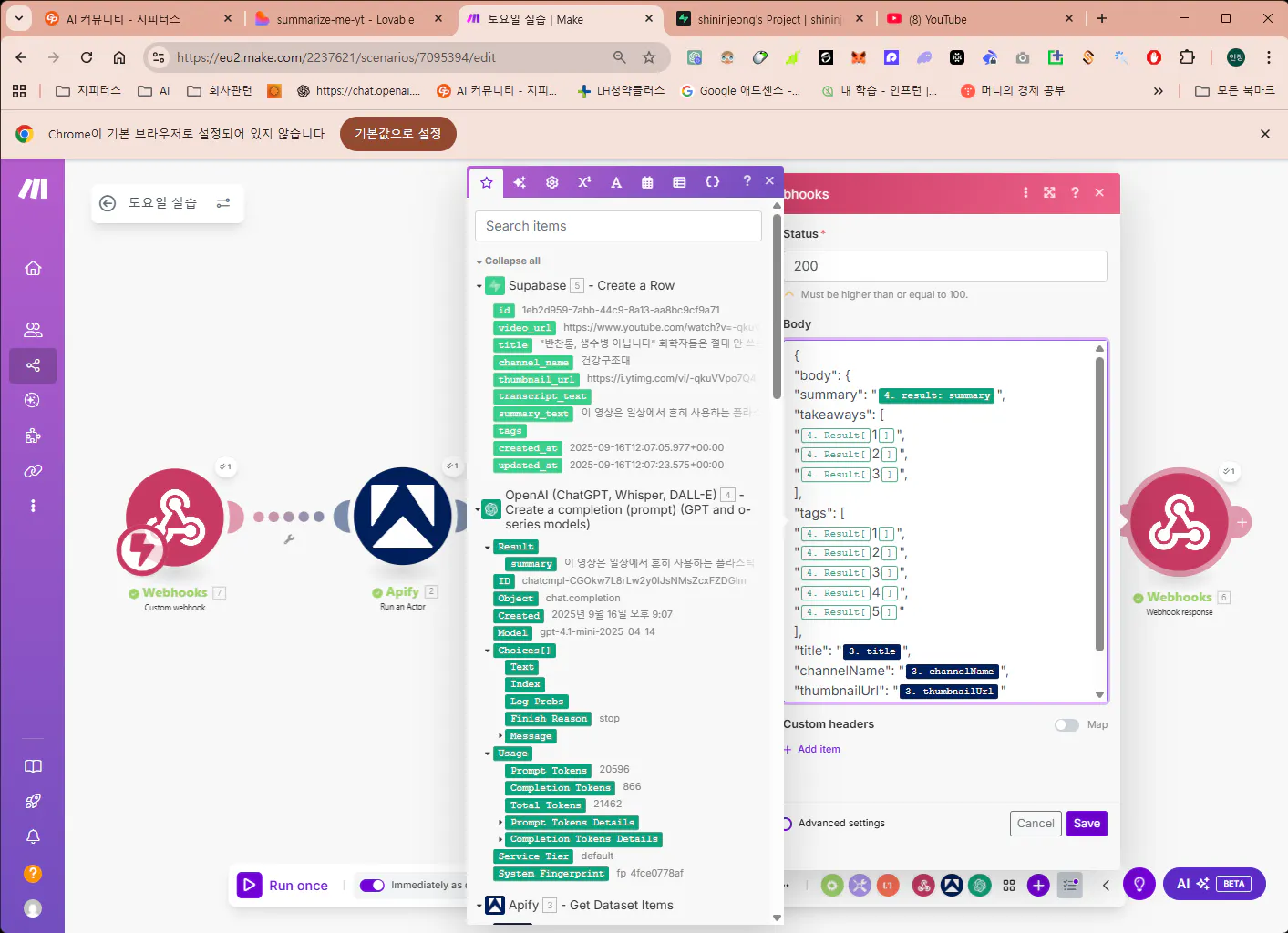Viewport: 1288px width, 933px height.
Task: Switch to the YouTube browser tab
Action: click(x=980, y=19)
